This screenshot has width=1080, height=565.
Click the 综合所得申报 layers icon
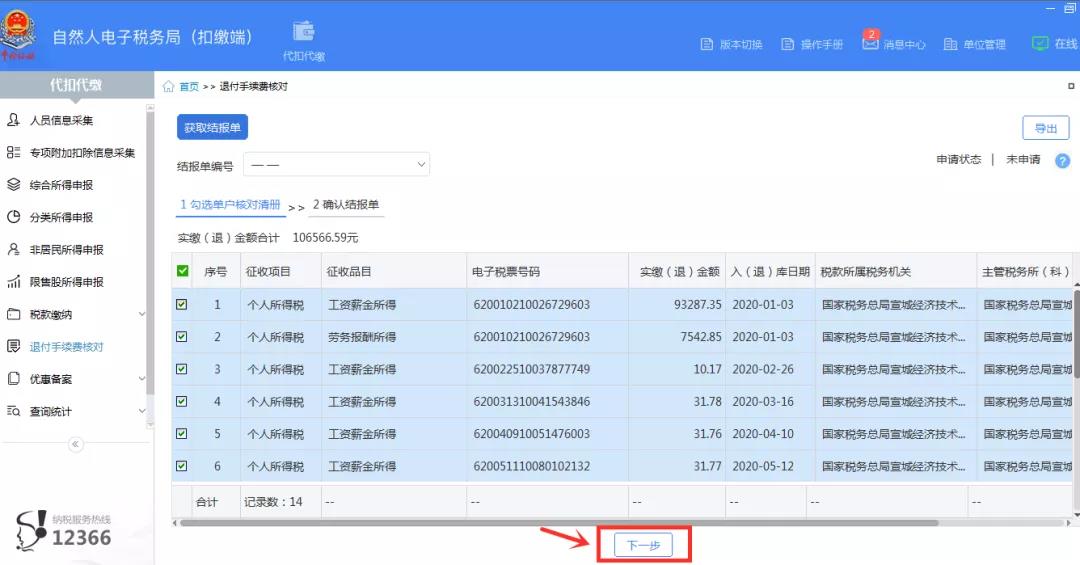coord(13,185)
